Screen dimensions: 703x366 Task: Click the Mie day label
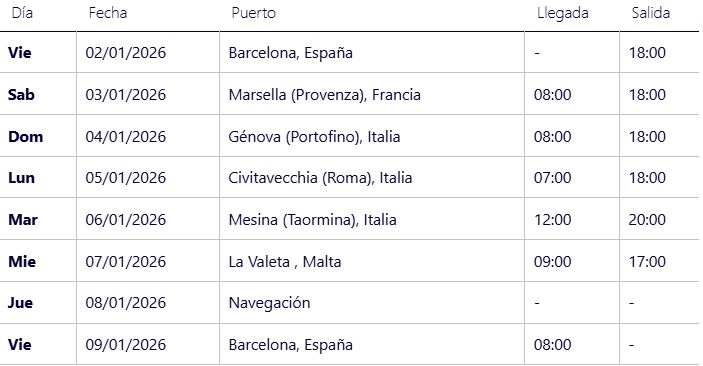click(22, 261)
